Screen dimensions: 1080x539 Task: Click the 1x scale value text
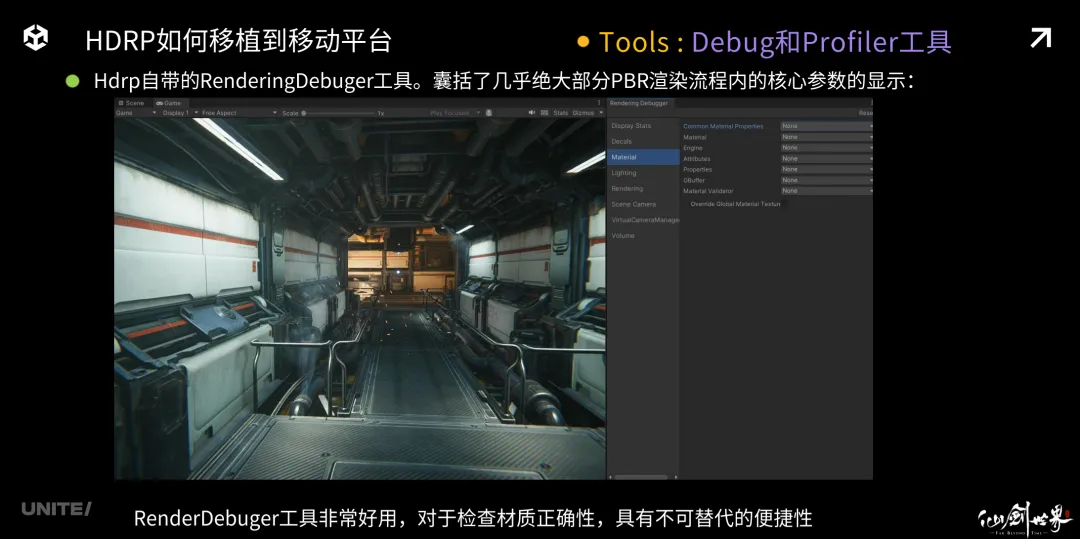(x=380, y=112)
